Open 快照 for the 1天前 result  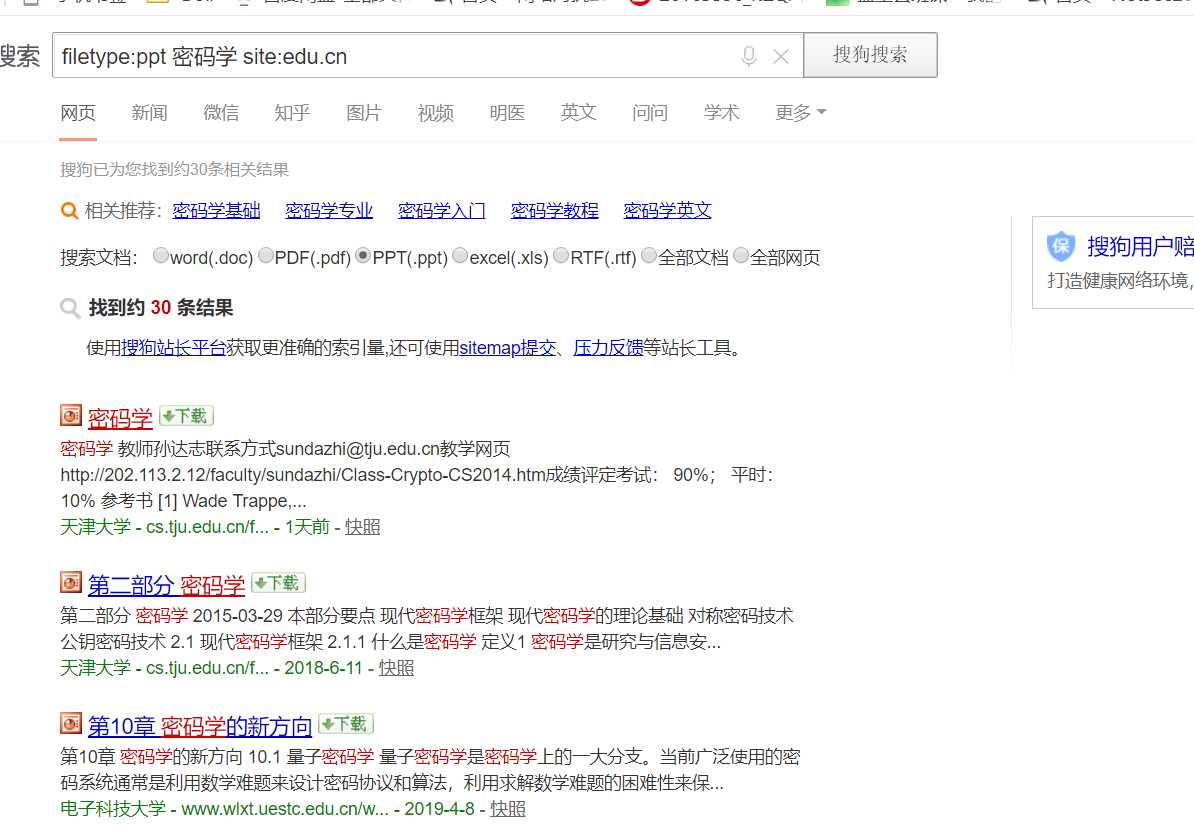tap(362, 527)
